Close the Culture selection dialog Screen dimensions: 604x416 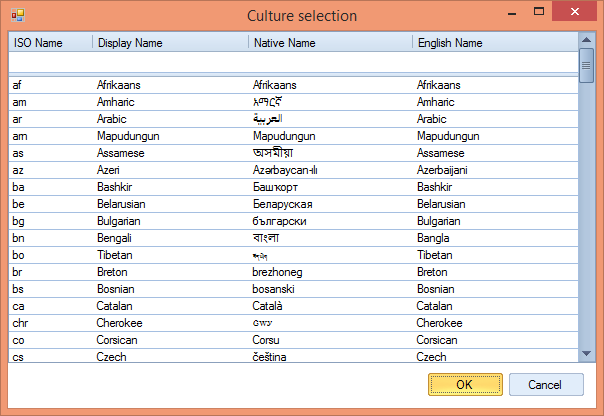coord(575,12)
